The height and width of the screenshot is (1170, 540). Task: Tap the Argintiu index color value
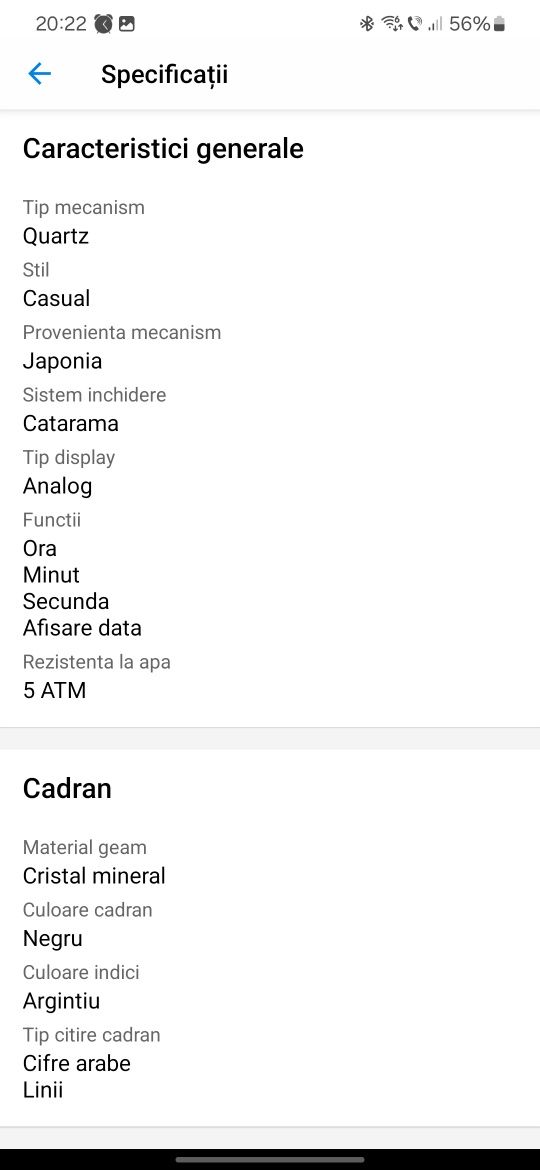pyautogui.click(x=61, y=1001)
